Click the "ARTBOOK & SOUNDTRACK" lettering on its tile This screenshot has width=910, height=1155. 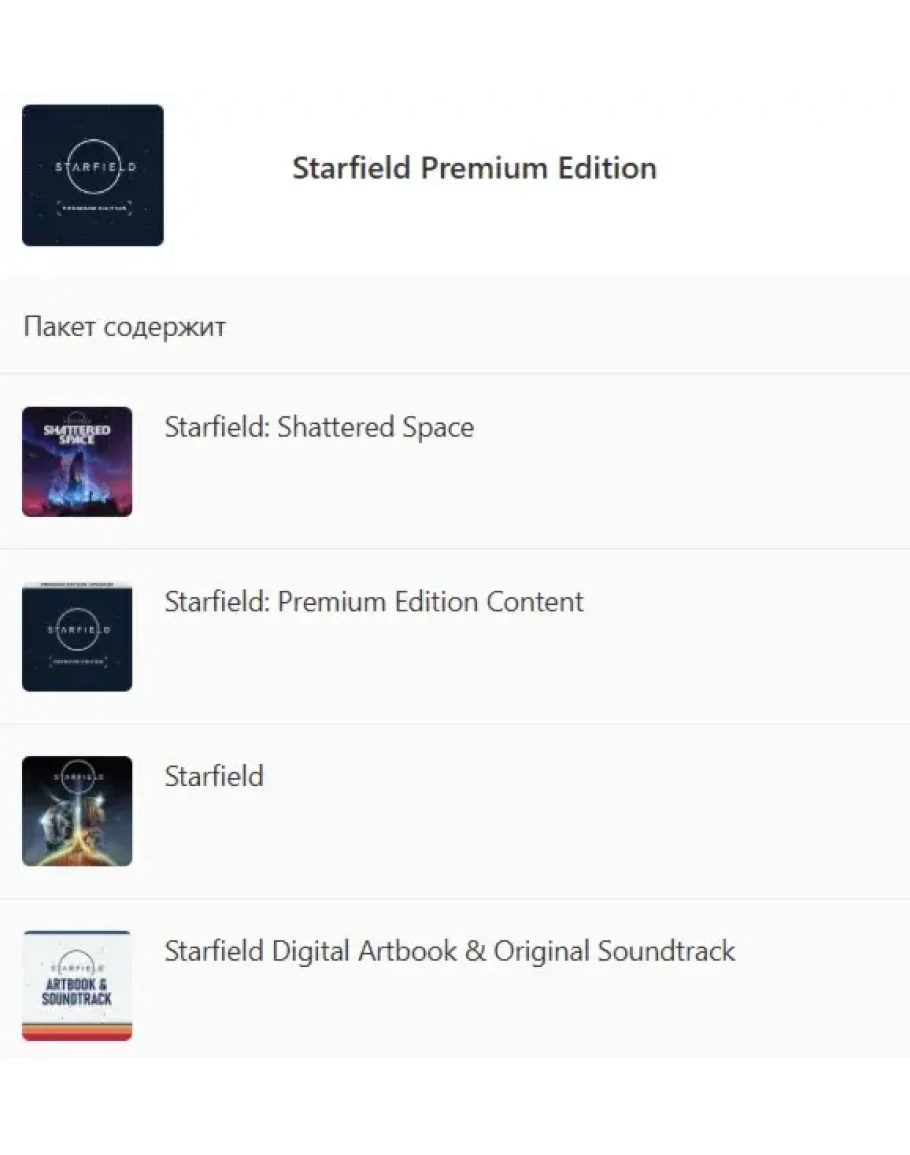(77, 992)
